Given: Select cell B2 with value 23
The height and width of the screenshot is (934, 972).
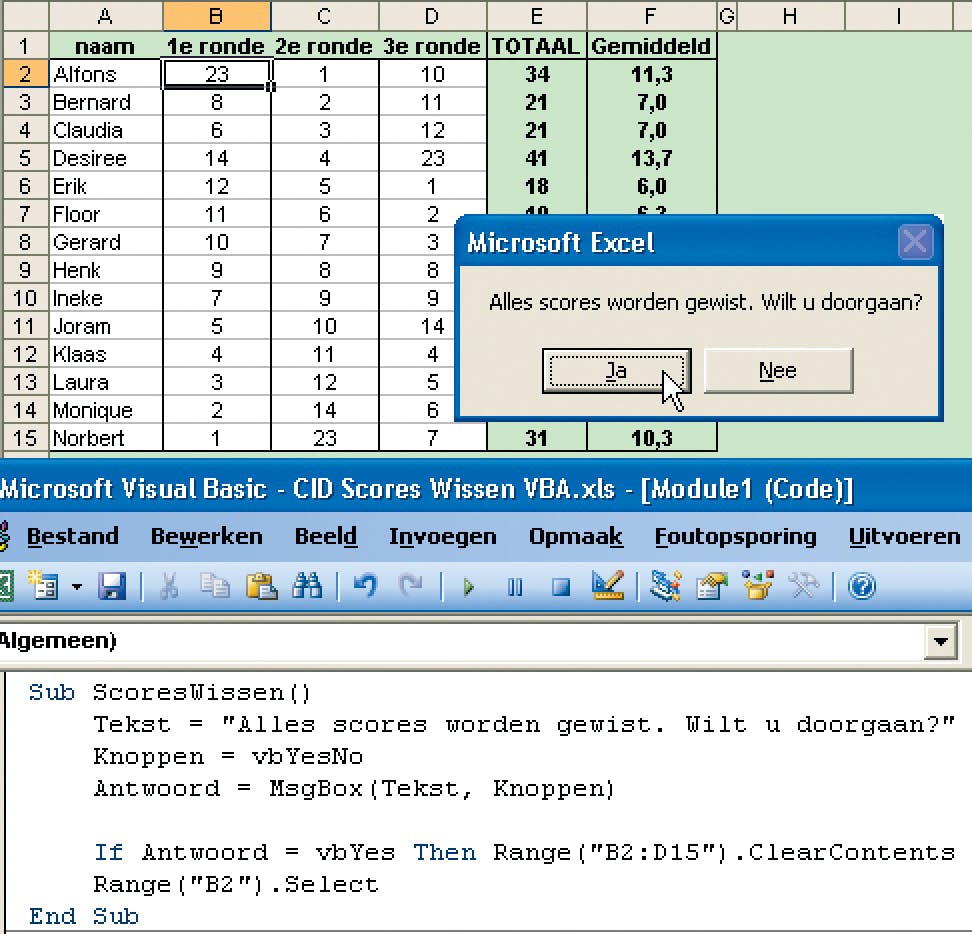Looking at the screenshot, I should [216, 74].
